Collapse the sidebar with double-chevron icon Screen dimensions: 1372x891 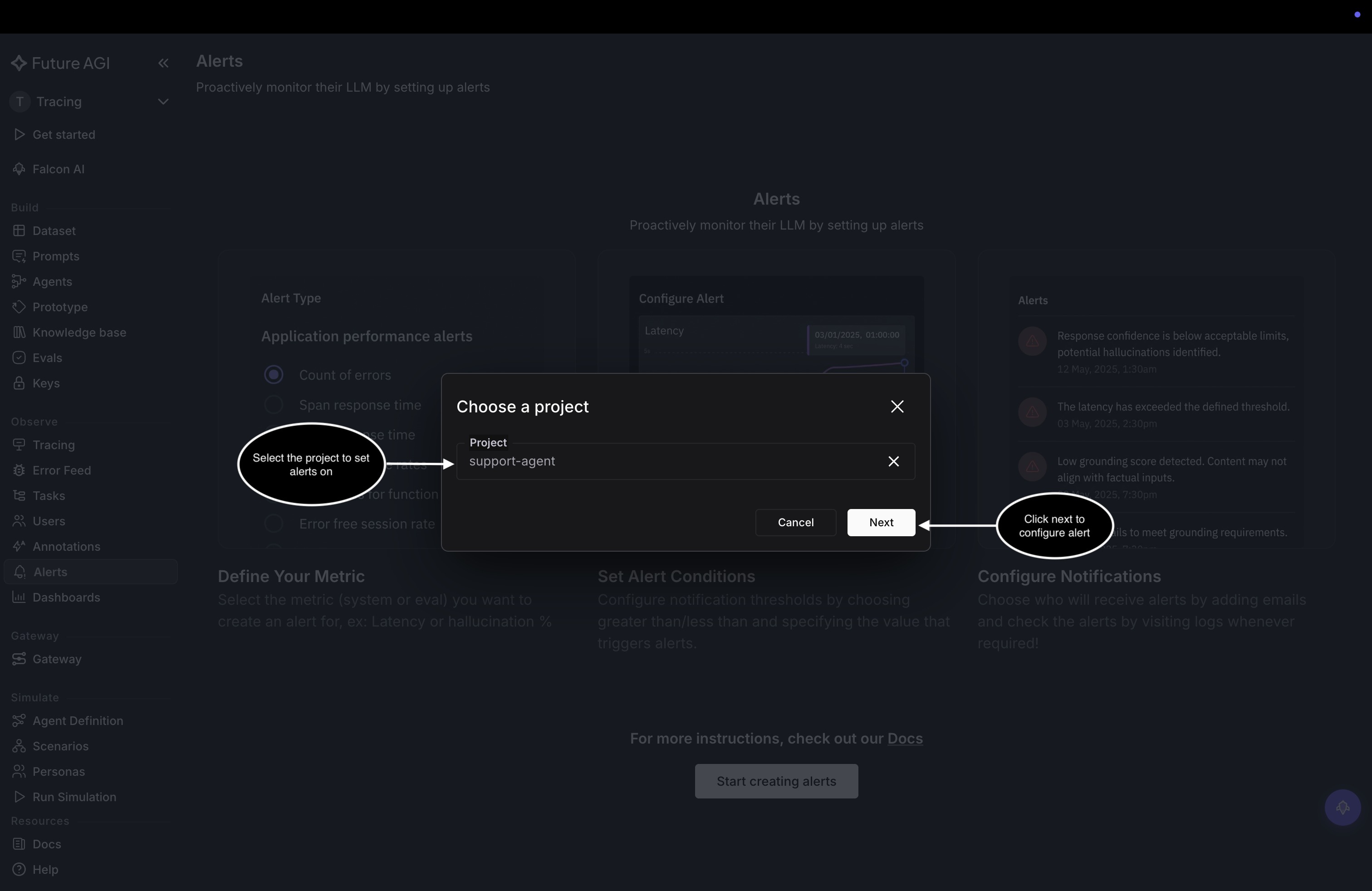click(x=163, y=63)
